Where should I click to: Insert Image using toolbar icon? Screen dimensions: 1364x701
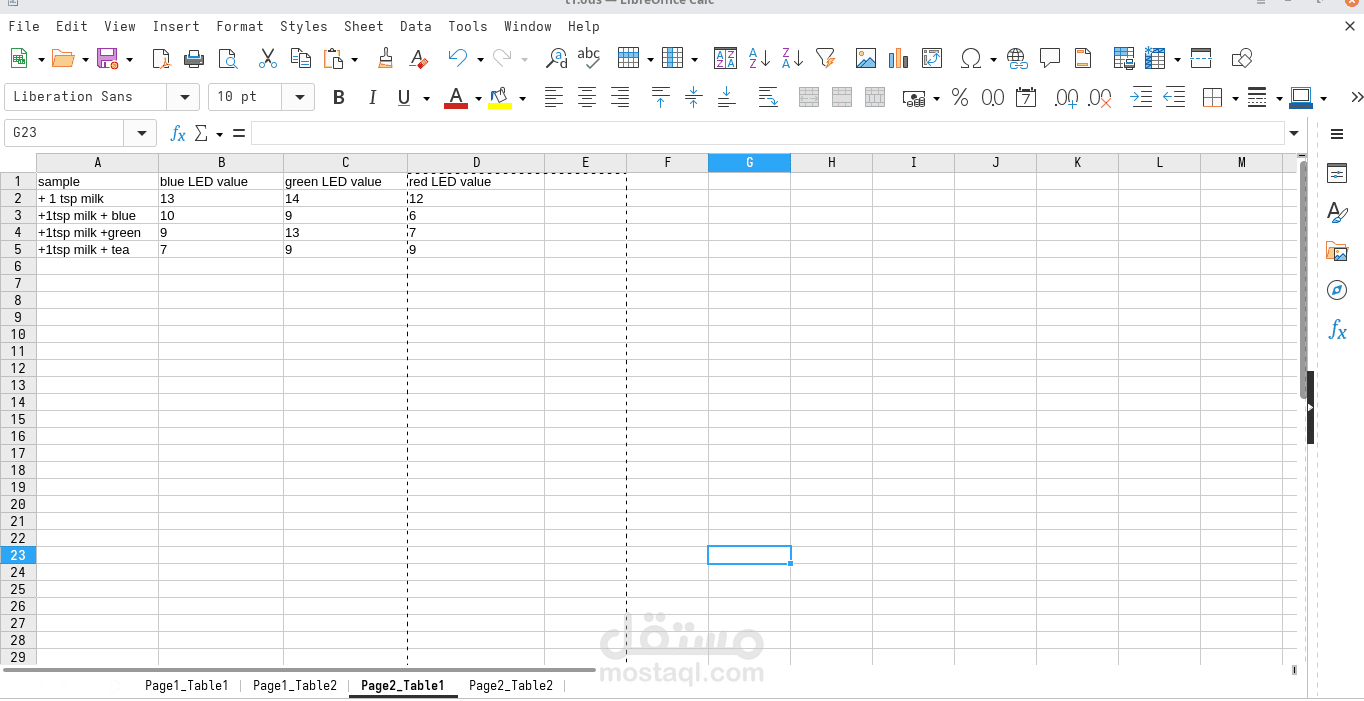pyautogui.click(x=866, y=59)
